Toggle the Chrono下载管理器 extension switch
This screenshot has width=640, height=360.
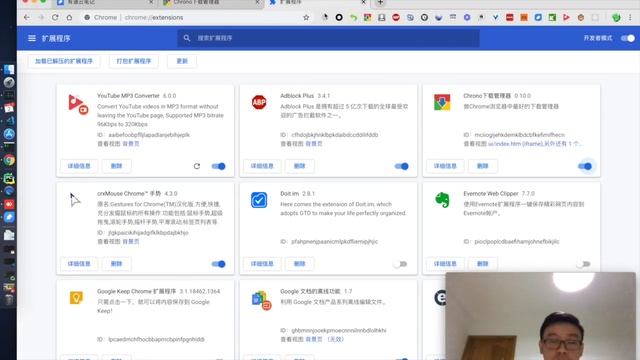[585, 166]
